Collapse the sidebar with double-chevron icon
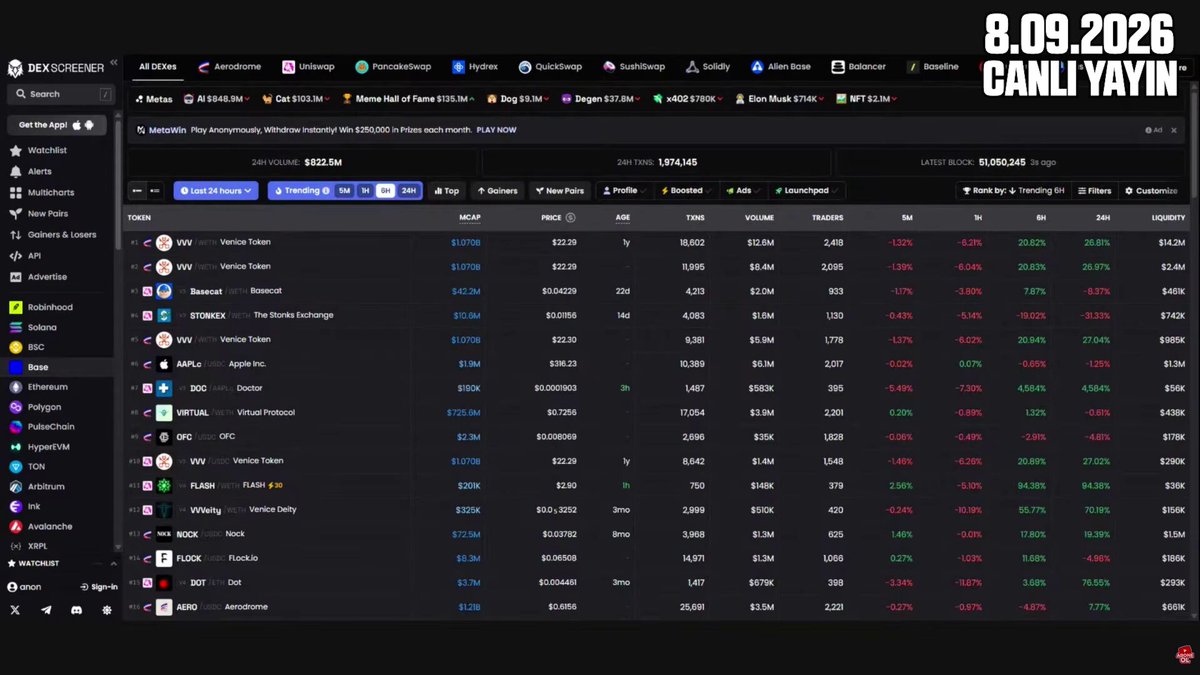This screenshot has width=1200, height=675. coord(113,63)
